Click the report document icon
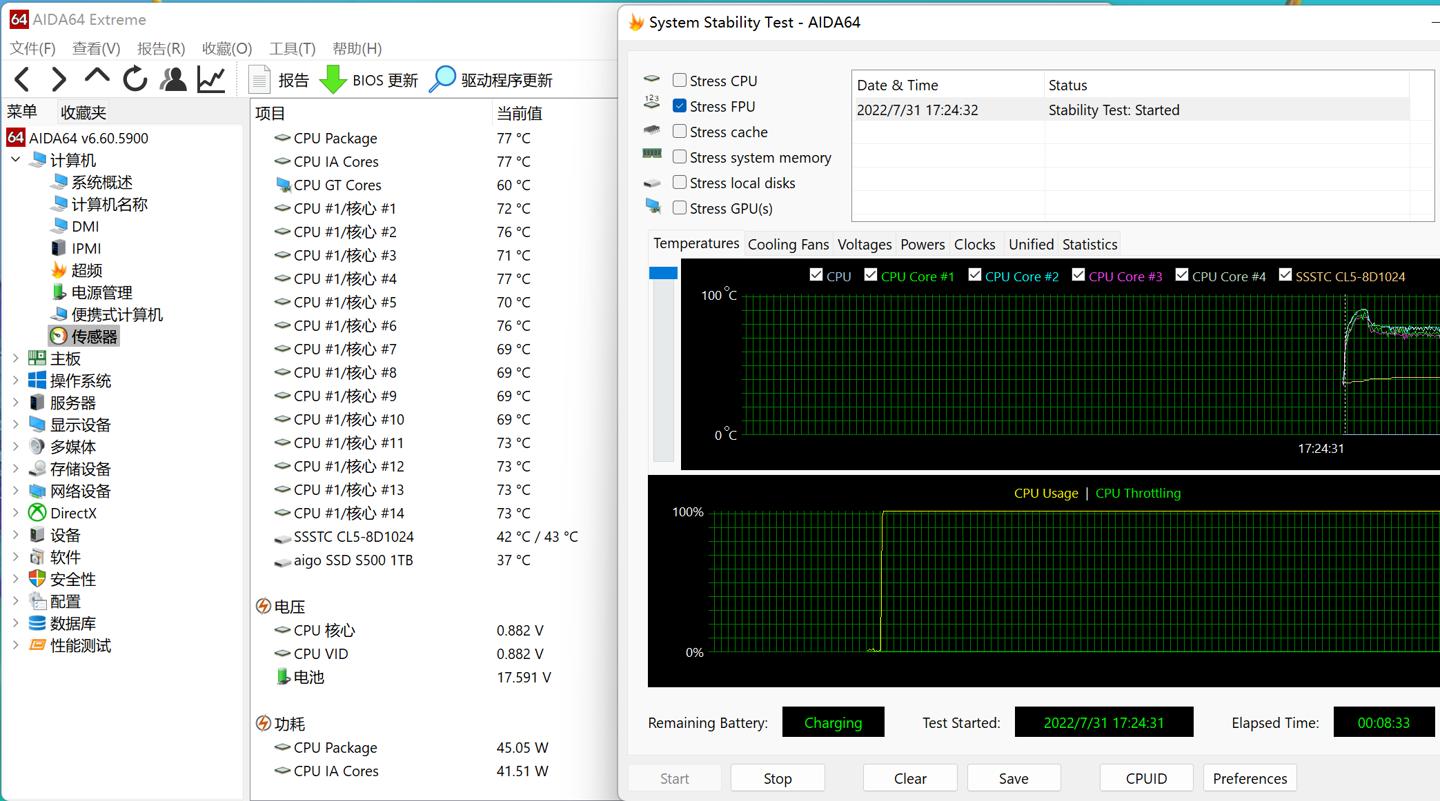1440x801 pixels. pos(260,80)
